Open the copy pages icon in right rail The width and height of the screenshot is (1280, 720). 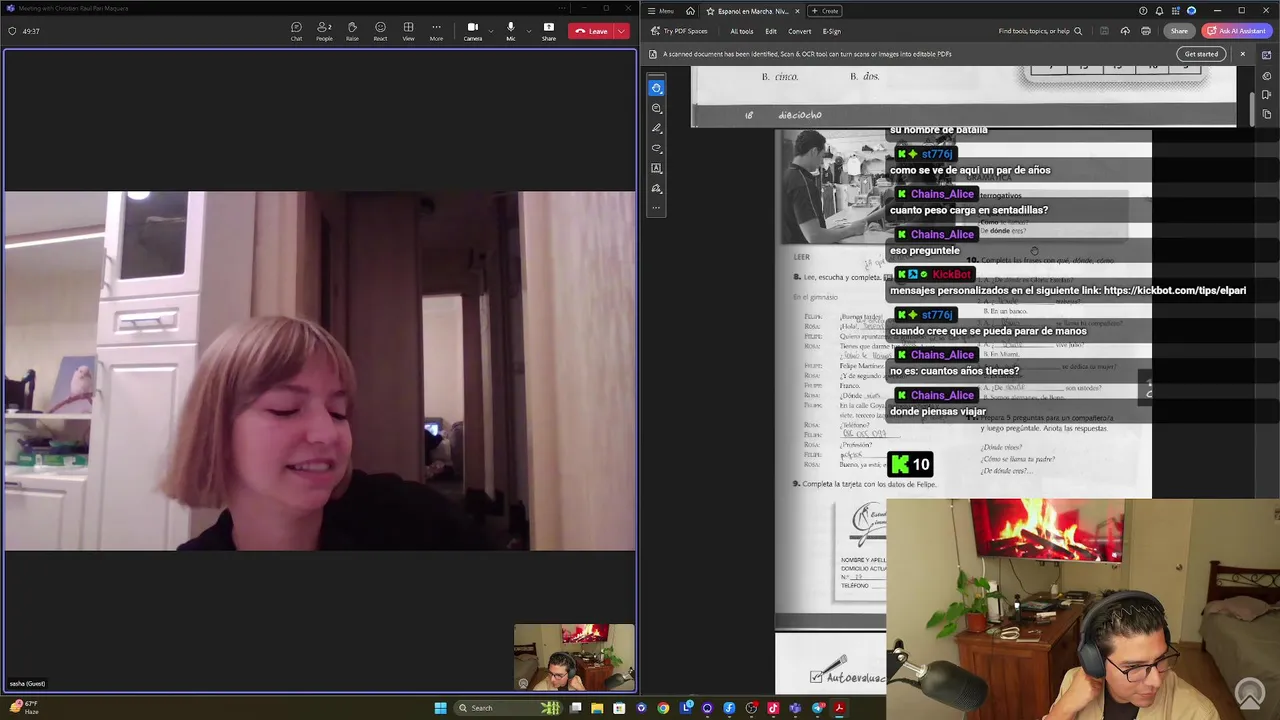[1266, 114]
